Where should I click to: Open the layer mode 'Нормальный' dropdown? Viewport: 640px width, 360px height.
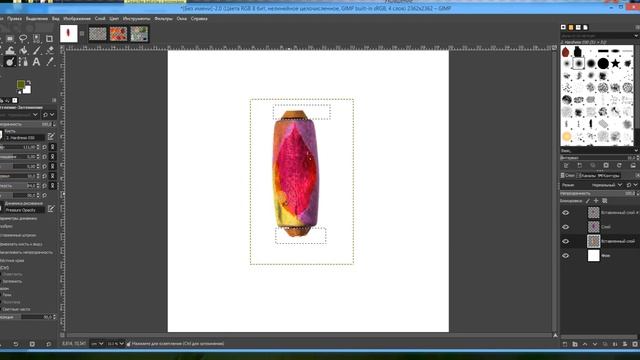(x=607, y=185)
